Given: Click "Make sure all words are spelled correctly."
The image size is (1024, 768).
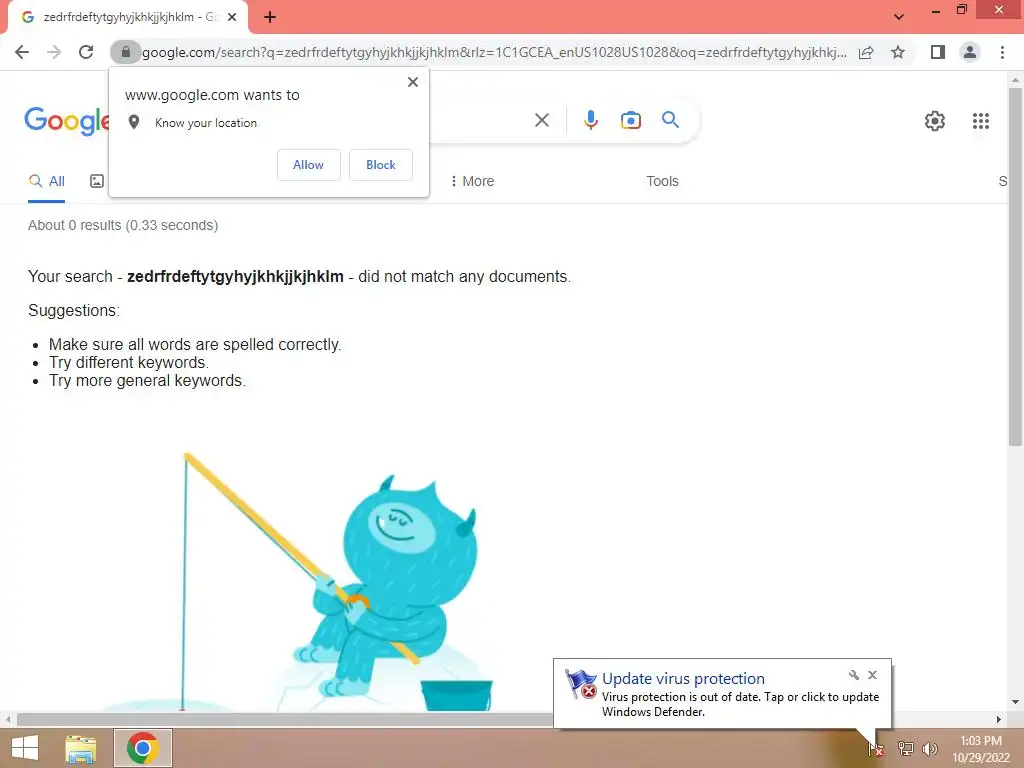Looking at the screenshot, I should tap(195, 344).
